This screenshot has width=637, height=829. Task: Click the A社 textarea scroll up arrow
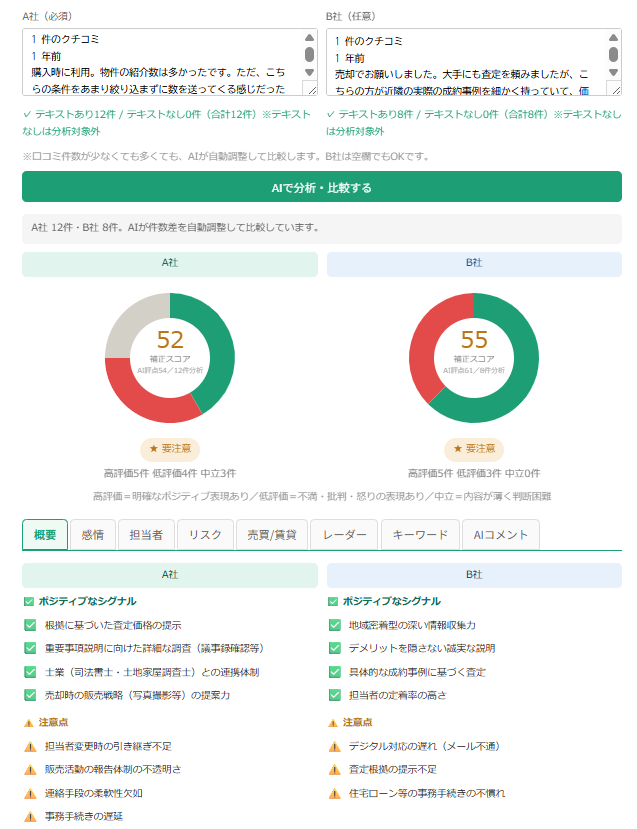pyautogui.click(x=309, y=38)
